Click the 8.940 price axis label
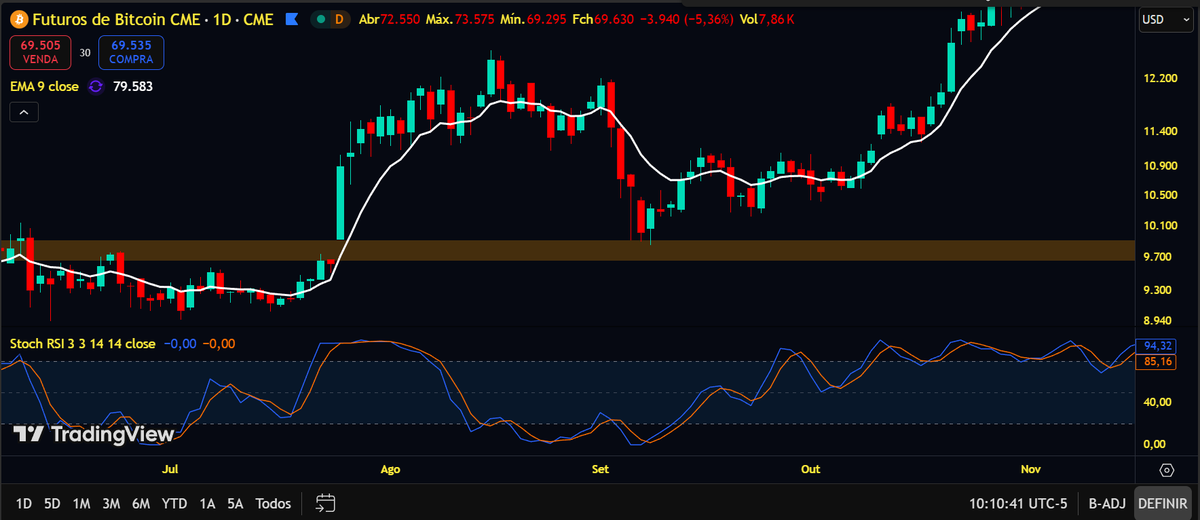 [1157, 321]
